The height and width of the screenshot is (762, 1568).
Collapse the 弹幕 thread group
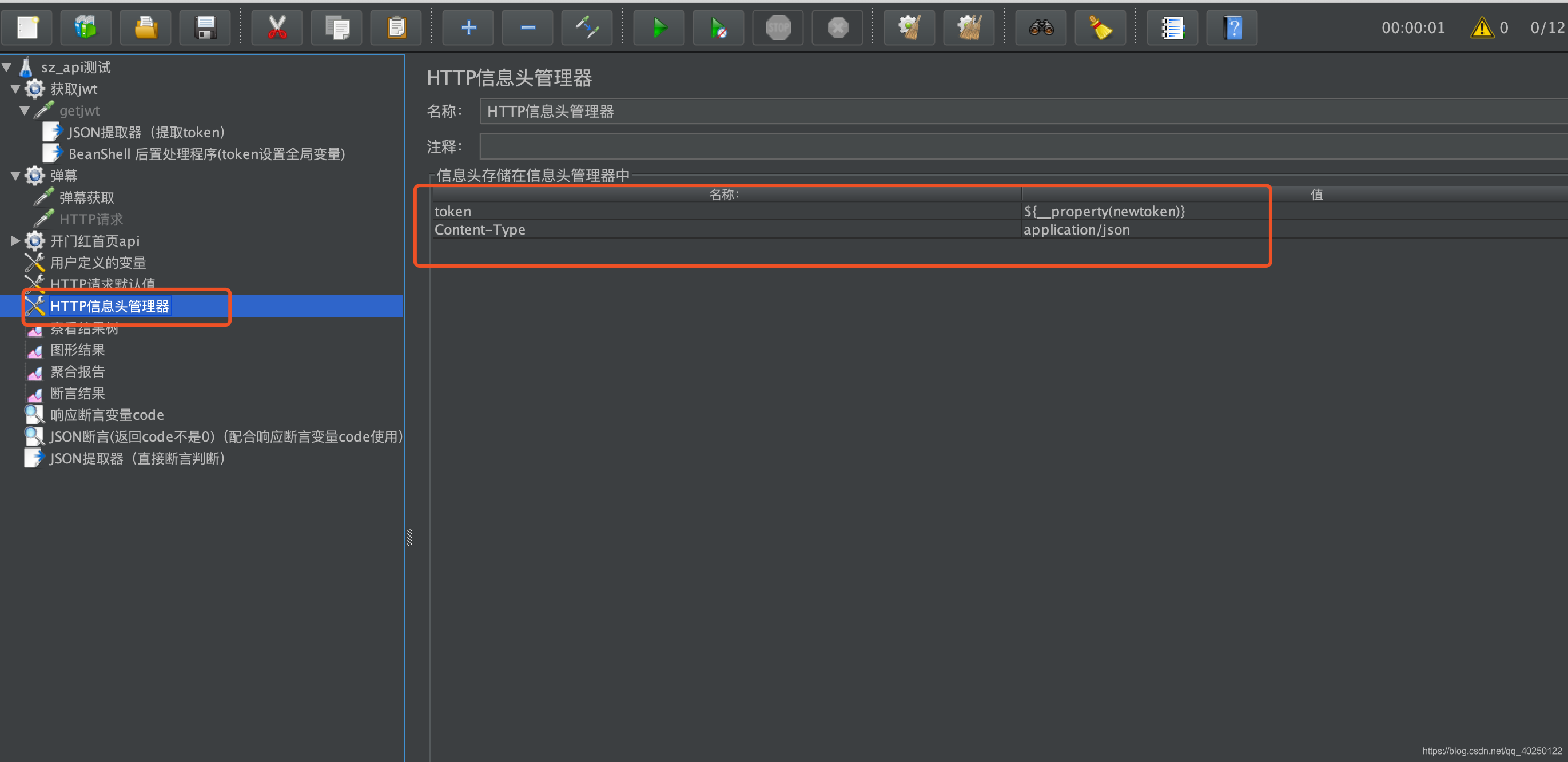(15, 176)
